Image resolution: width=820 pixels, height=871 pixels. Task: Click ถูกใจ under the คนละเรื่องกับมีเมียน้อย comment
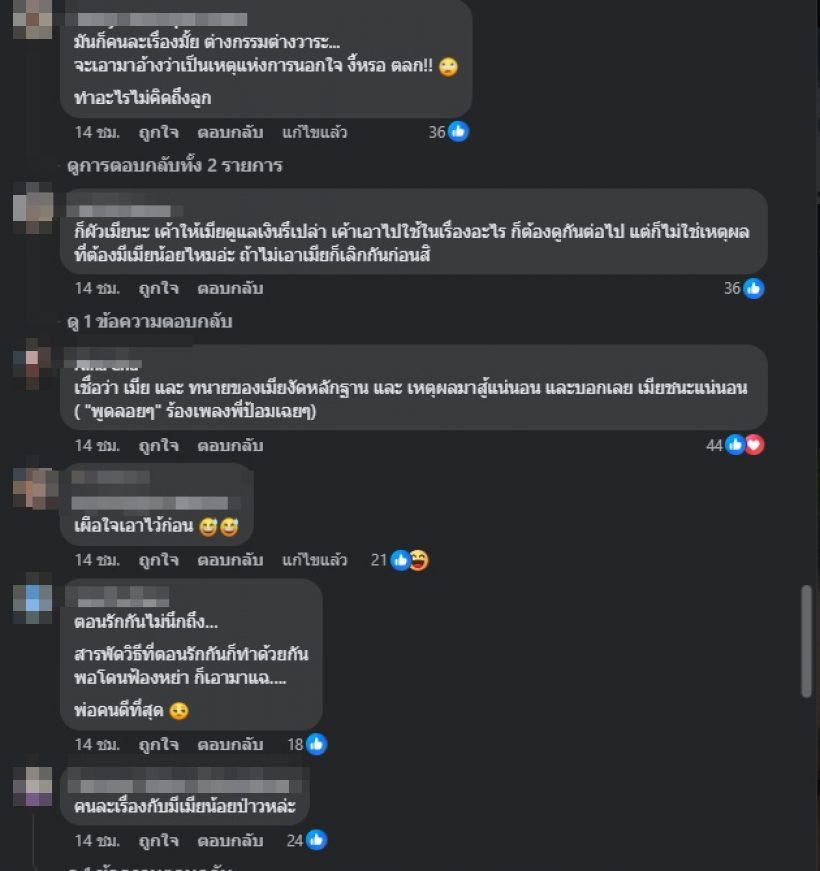click(159, 840)
